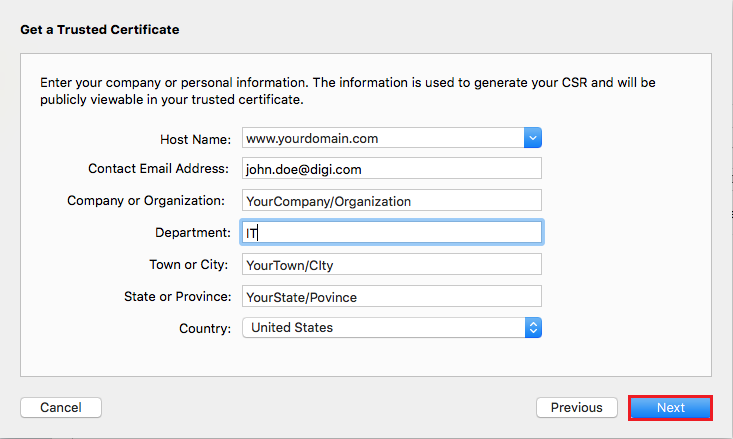The height and width of the screenshot is (439, 733).
Task: Click the Town or City input field
Action: pyautogui.click(x=391, y=264)
